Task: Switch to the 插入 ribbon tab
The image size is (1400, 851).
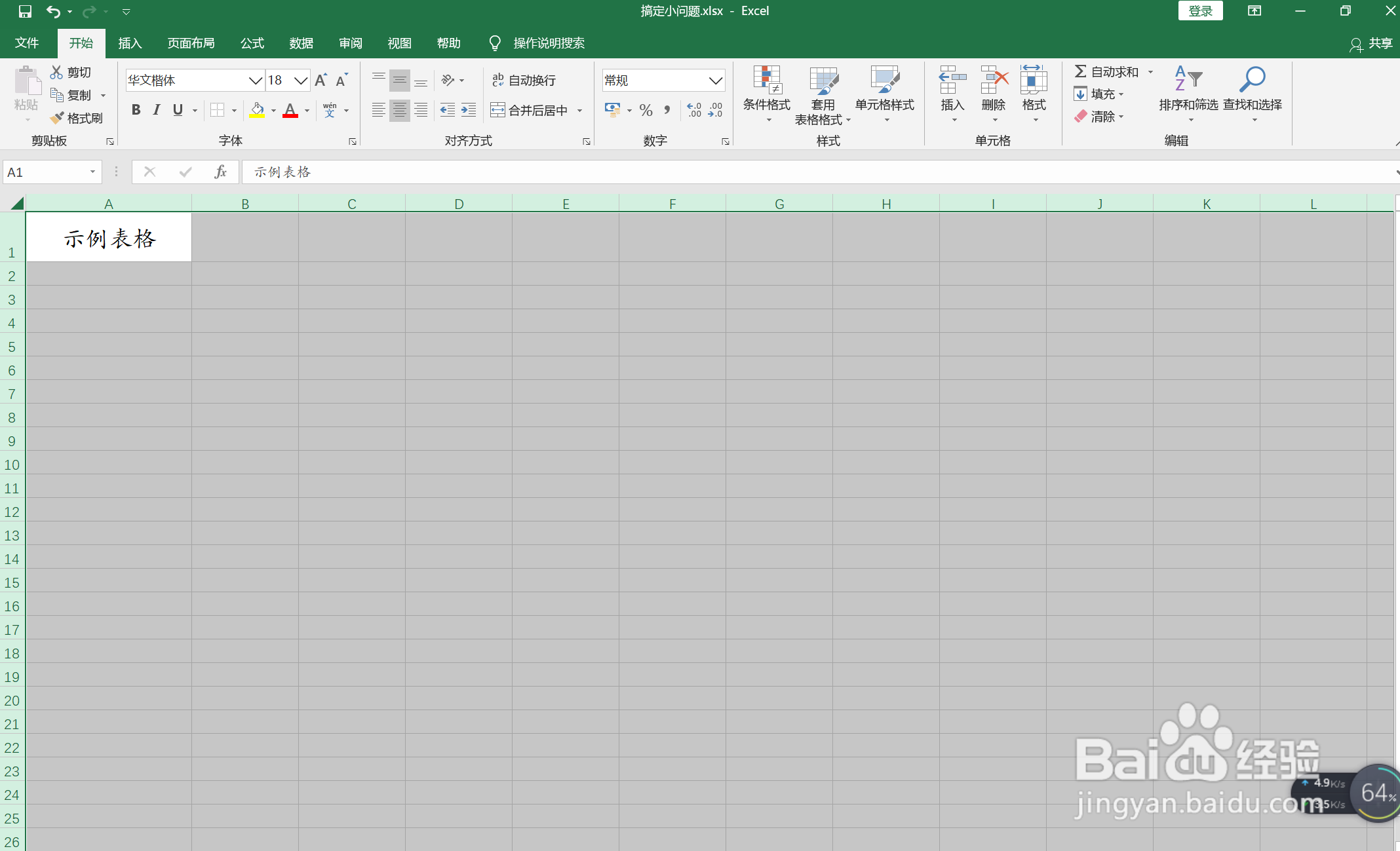Action: click(130, 43)
